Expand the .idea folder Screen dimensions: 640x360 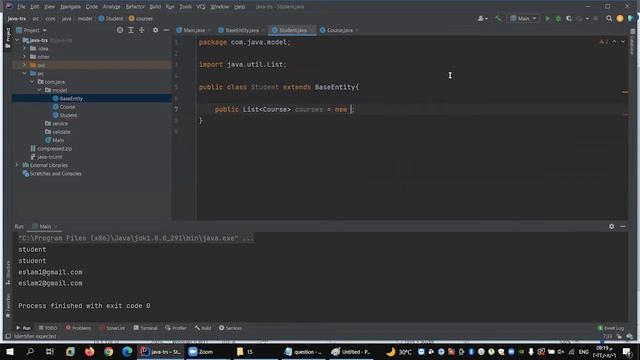(x=24, y=48)
